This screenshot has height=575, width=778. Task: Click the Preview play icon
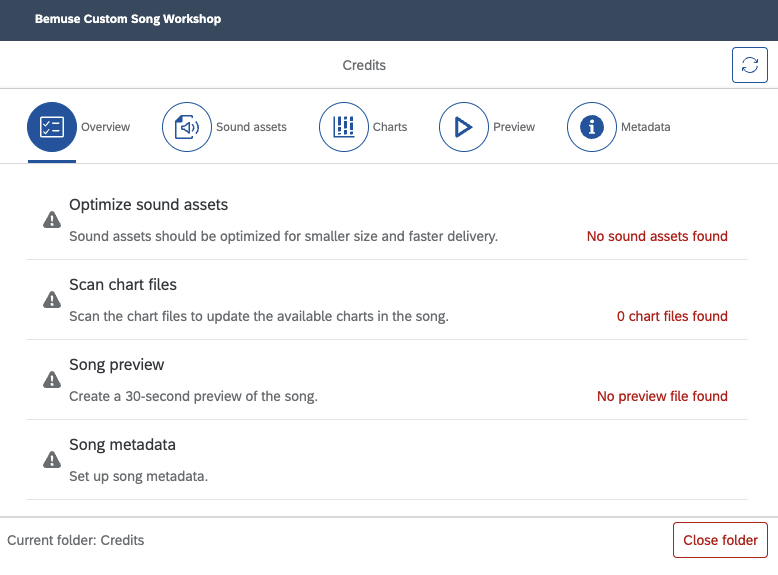click(463, 127)
